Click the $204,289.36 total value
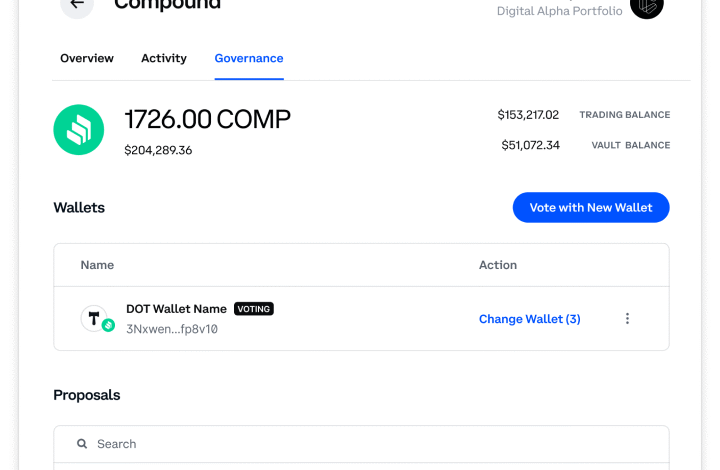The width and height of the screenshot is (720, 470). coord(158,150)
